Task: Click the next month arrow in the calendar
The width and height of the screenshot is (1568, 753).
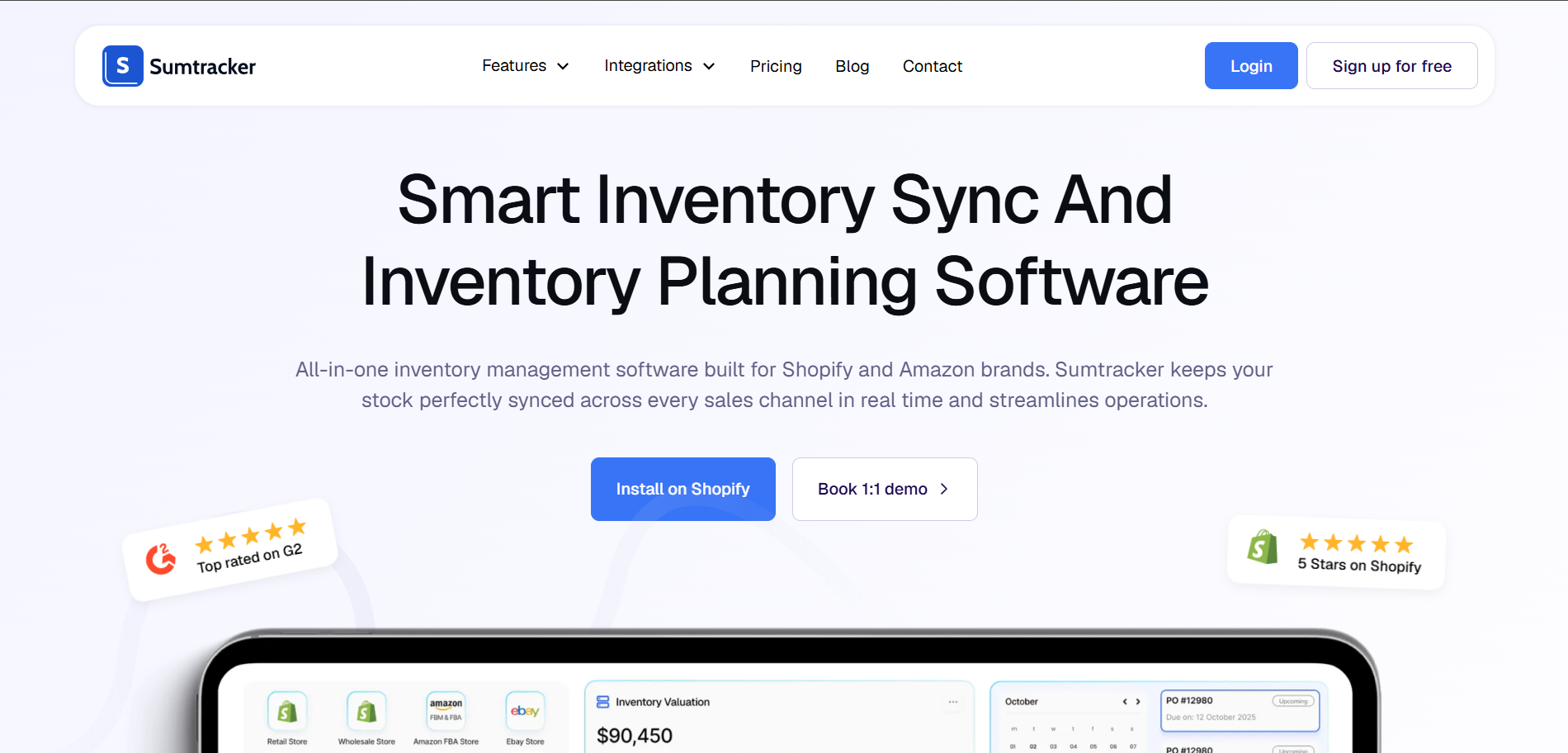Action: pos(1138,701)
